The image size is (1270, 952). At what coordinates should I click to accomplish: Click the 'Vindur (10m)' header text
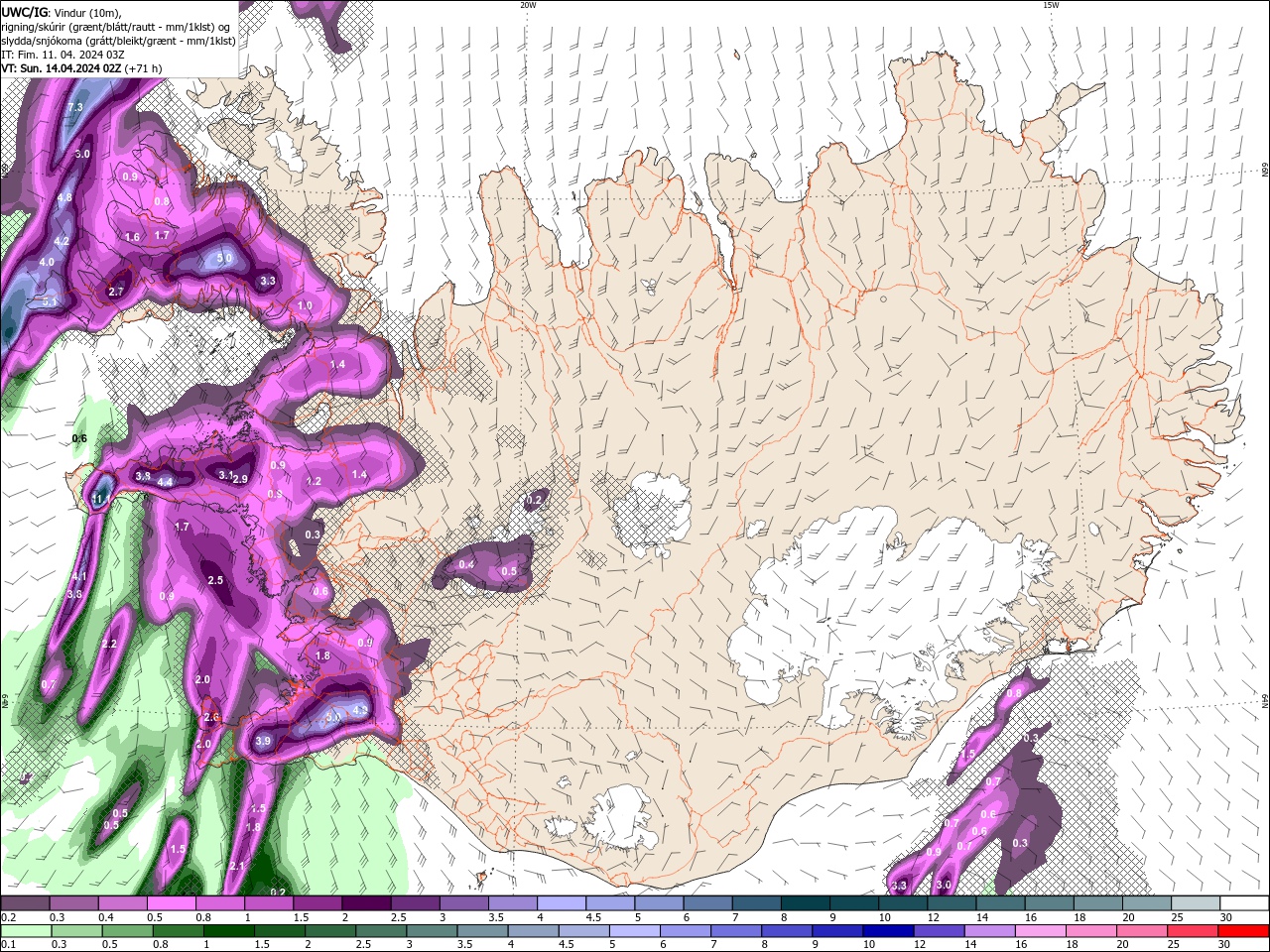87,12
